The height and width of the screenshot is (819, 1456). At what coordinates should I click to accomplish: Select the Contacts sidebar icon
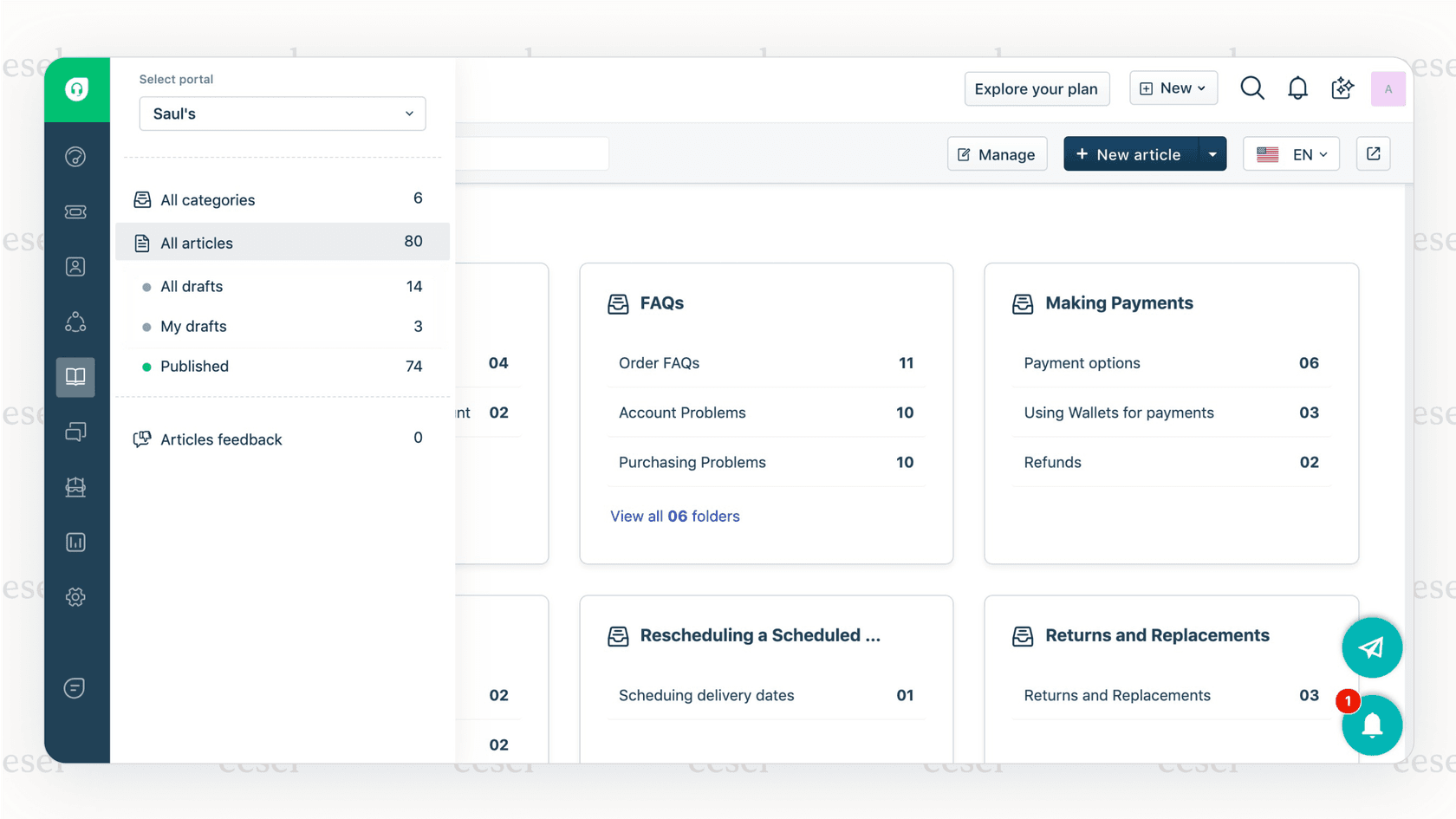pyautogui.click(x=75, y=267)
